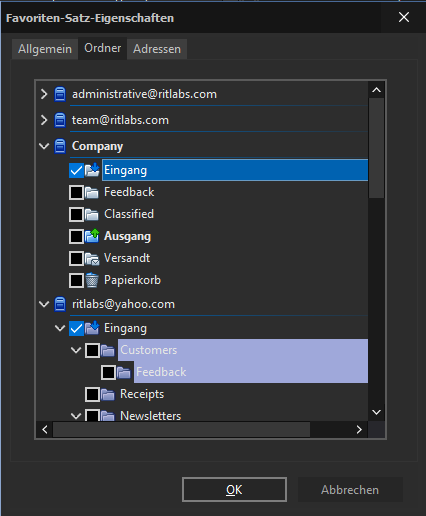The width and height of the screenshot is (426, 516).
Task: Click the vertical scrollbar down arrow
Action: coord(376,412)
